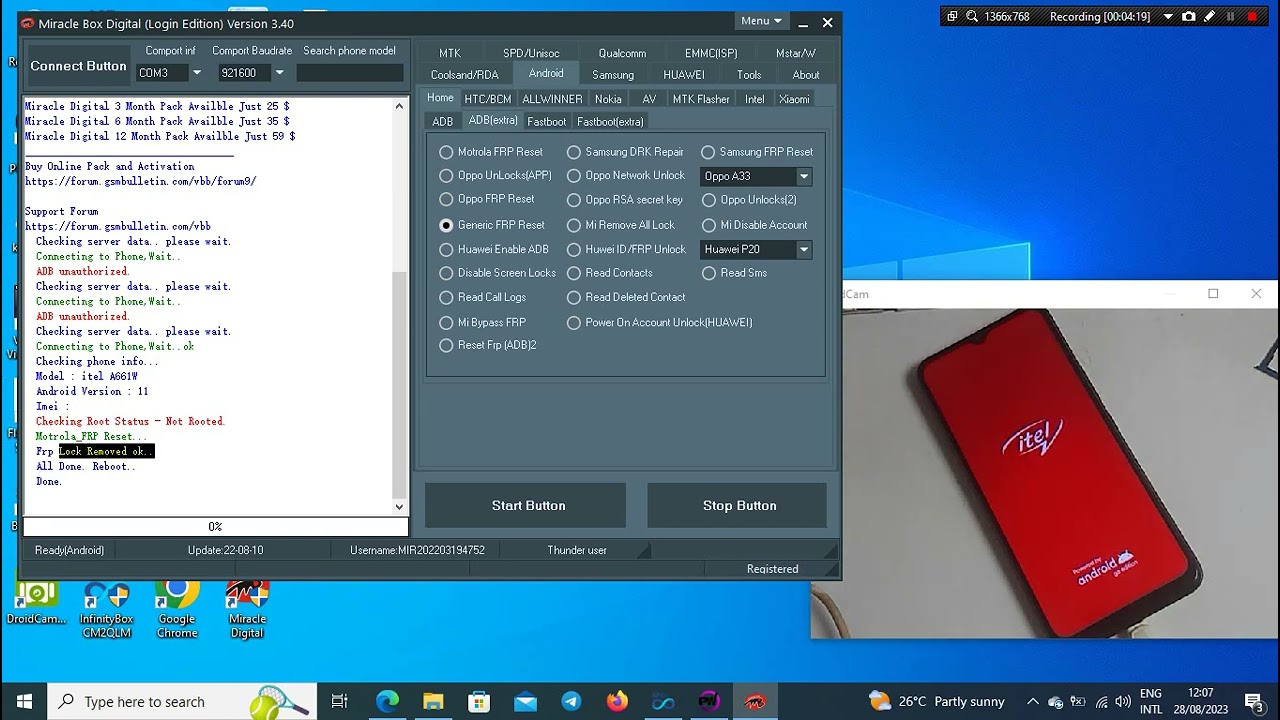Open weather widget 26°C Partly sunny
This screenshot has height=720, width=1280.
pos(936,701)
